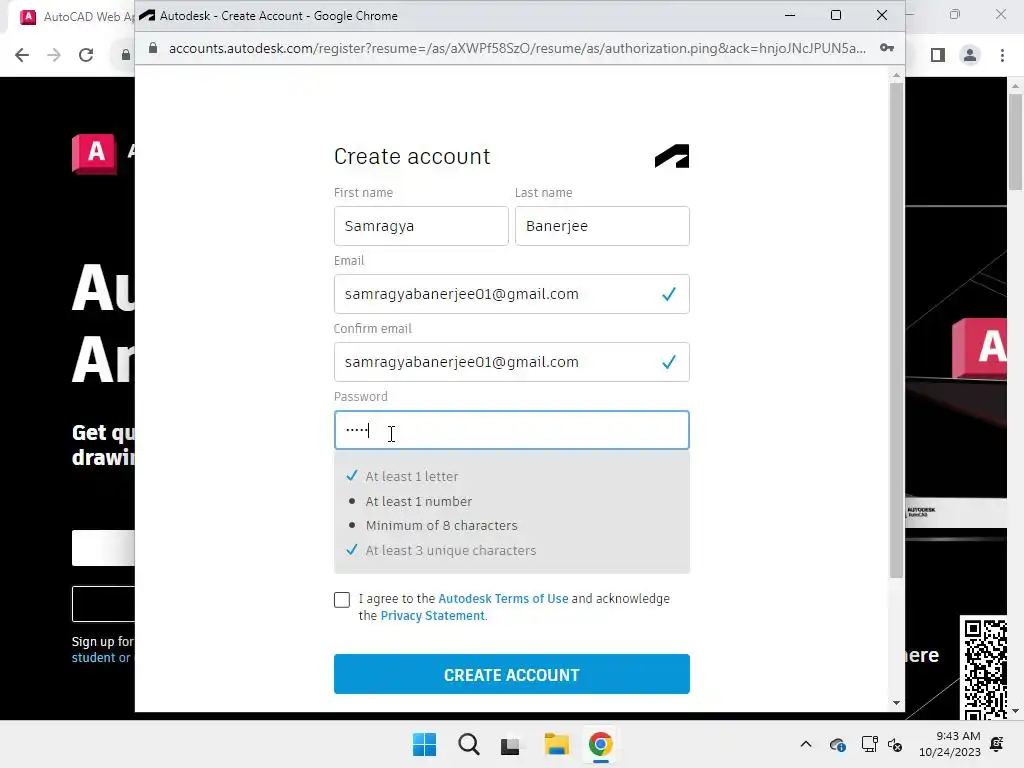The image size is (1024, 768).
Task: Click the Last name field with Banerjee
Action: point(602,226)
